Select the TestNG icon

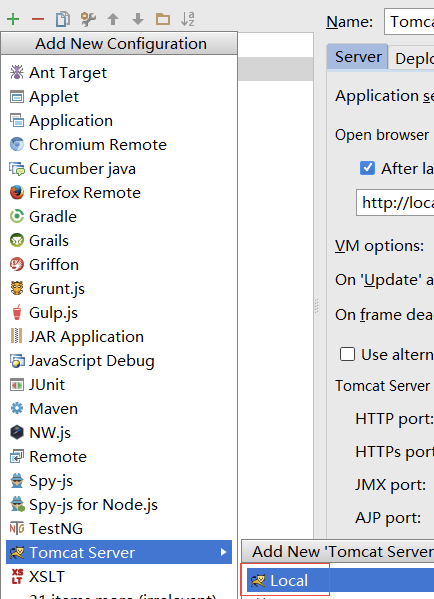point(17,529)
